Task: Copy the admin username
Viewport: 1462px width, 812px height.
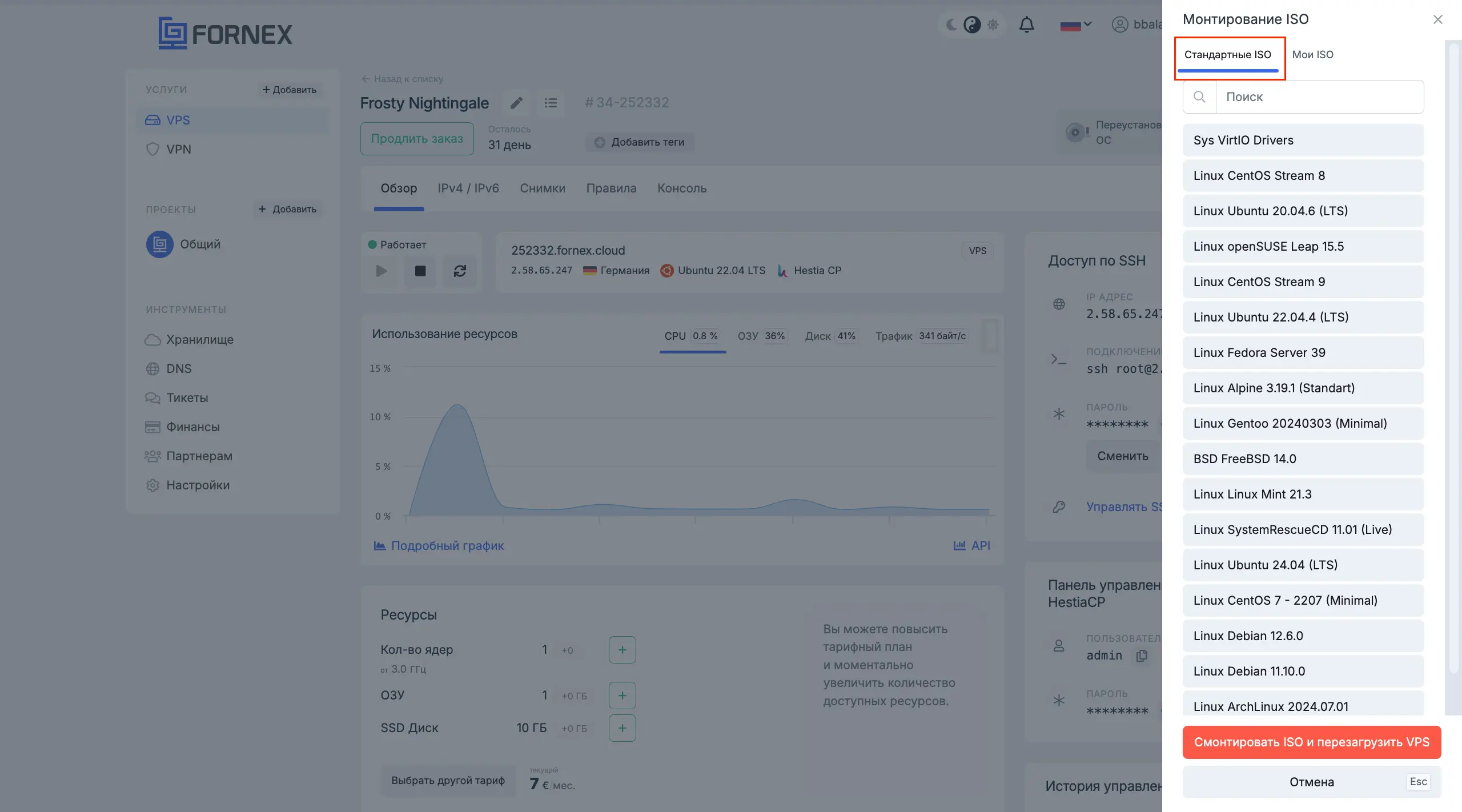Action: coord(1142,656)
